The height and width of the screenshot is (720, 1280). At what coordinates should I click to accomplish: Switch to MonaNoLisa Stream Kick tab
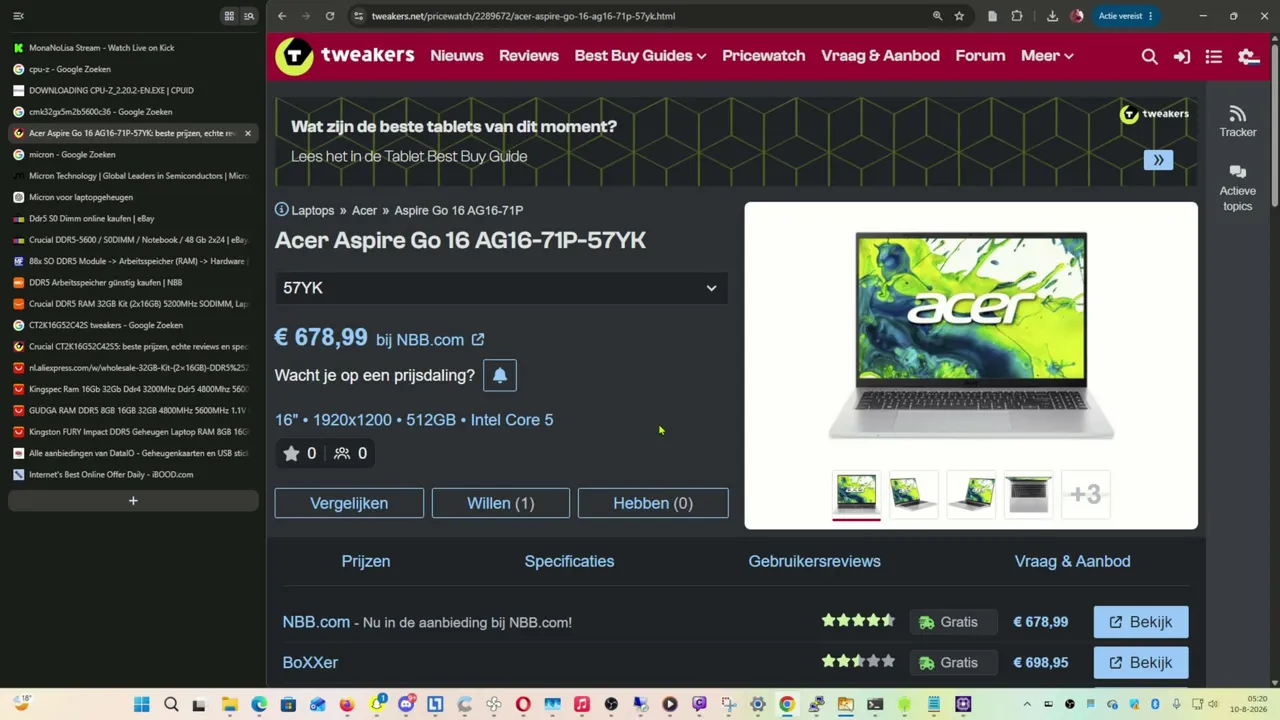pyautogui.click(x=133, y=48)
